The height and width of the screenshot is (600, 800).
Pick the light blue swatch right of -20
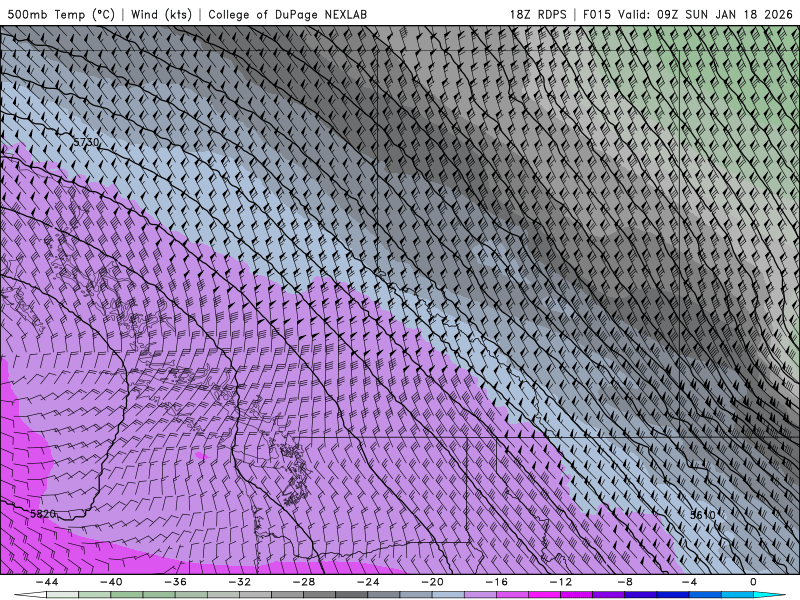tap(448, 595)
